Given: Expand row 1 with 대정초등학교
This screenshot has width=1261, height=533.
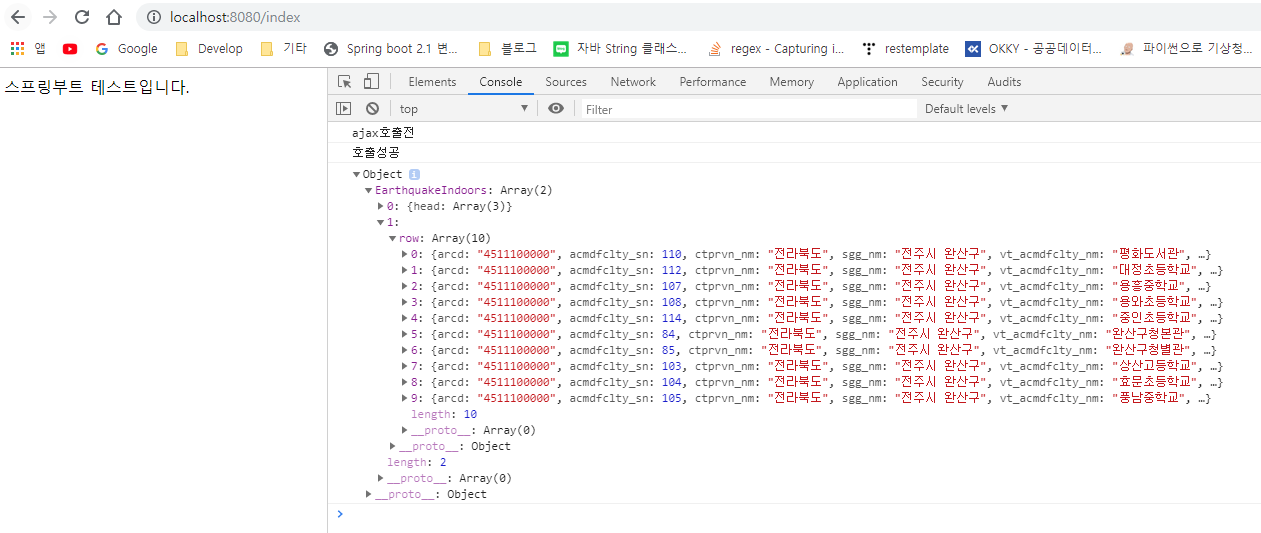Looking at the screenshot, I should [404, 270].
